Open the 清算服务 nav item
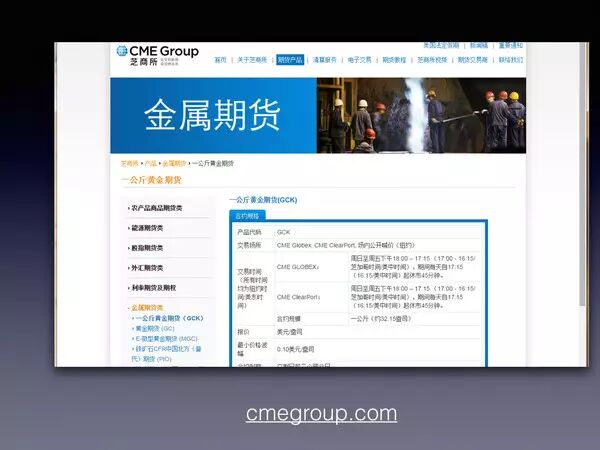Screen dimensions: 600x450 tap(324, 60)
